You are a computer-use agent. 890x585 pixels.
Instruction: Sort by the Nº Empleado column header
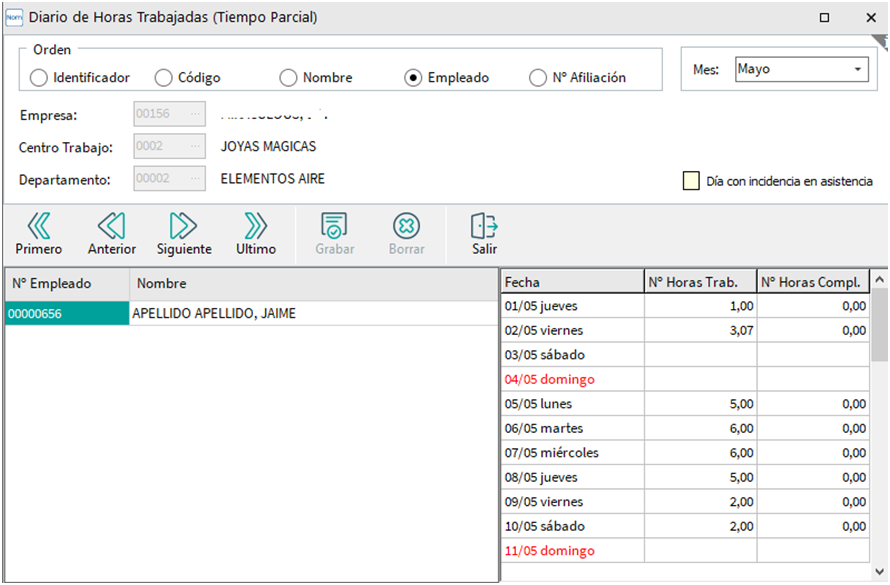tap(67, 284)
